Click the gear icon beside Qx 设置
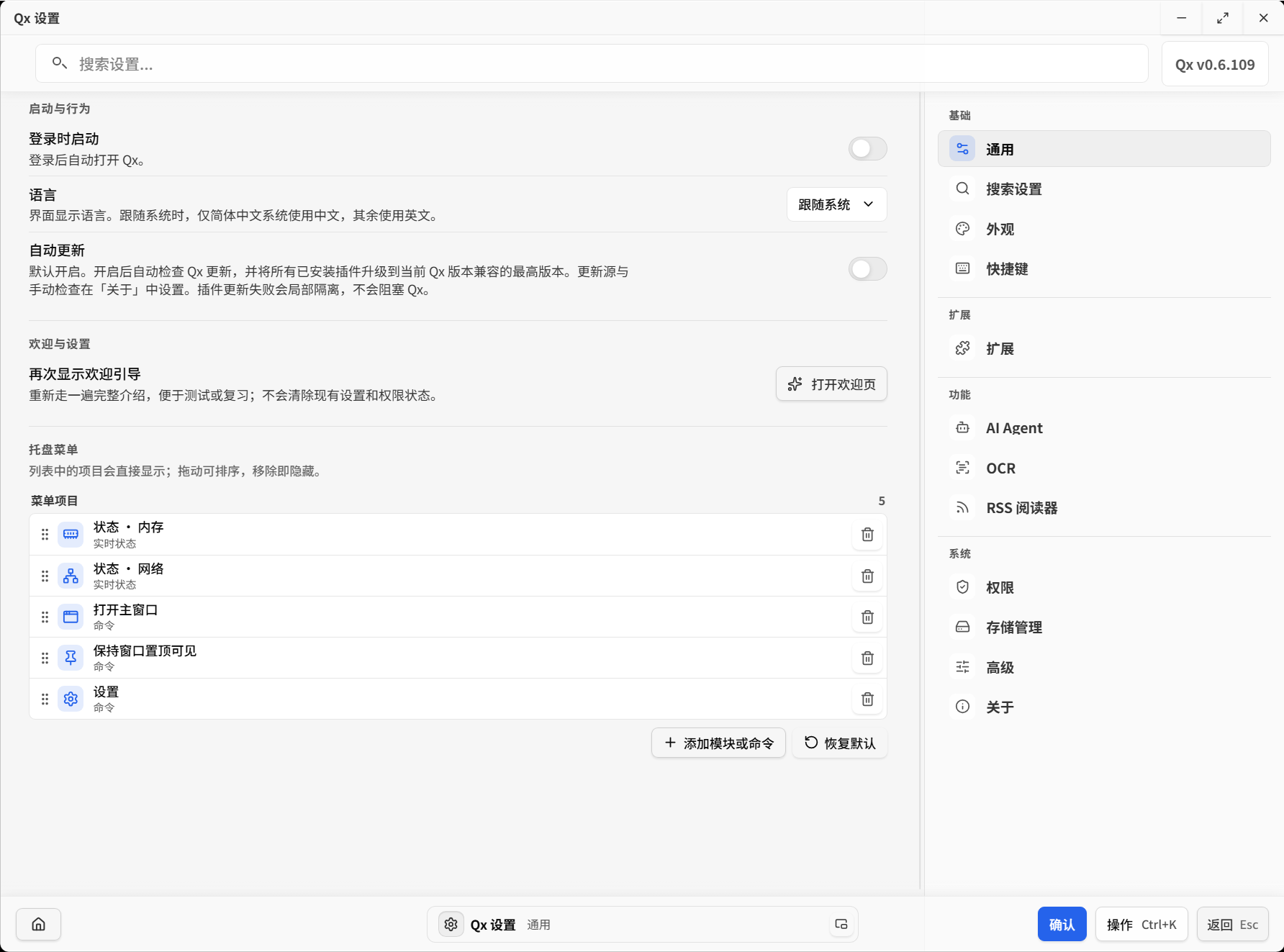 coord(451,925)
